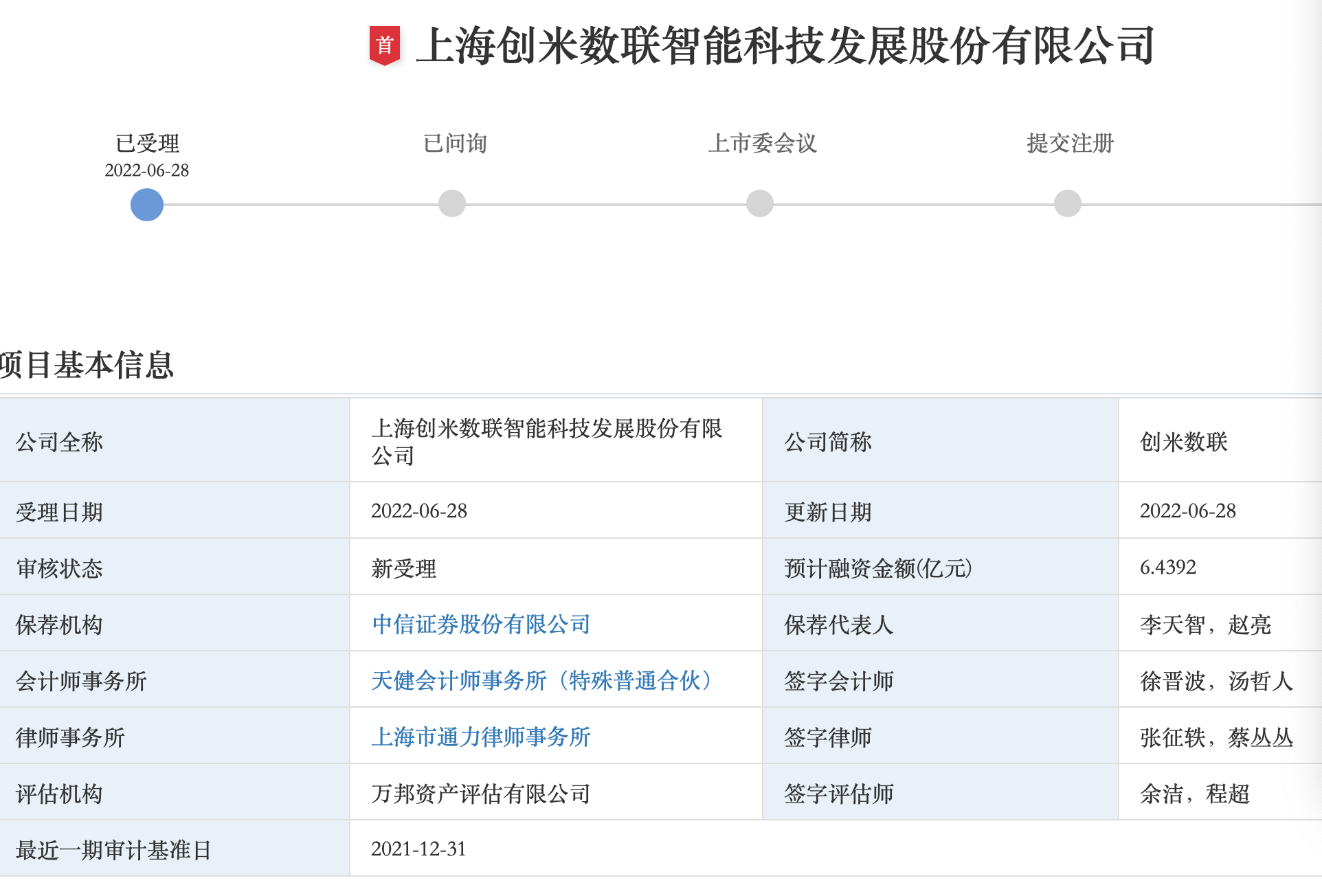Click the 最近一期审计基准日 label cell

175,849
